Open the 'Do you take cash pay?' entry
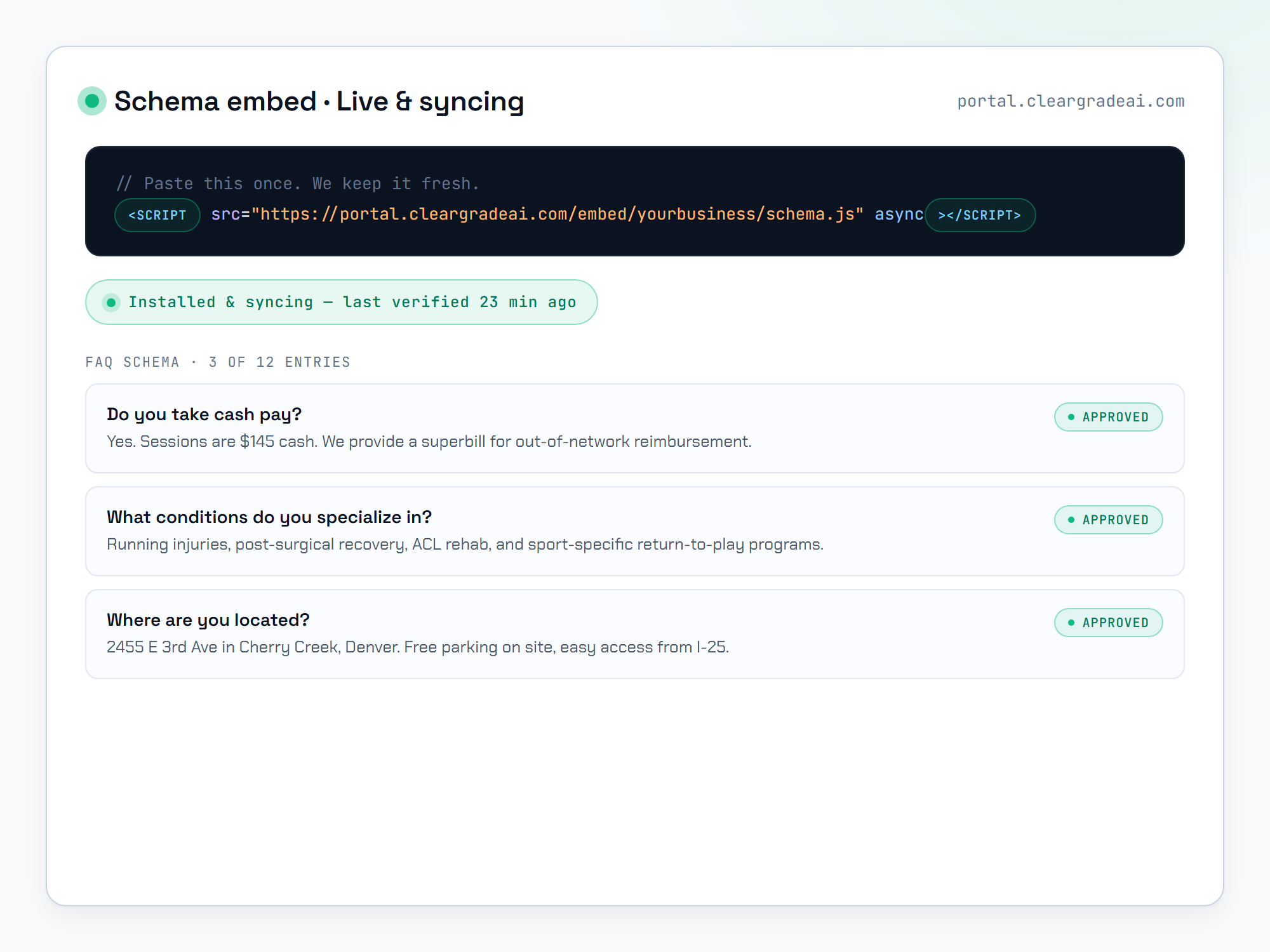Viewport: 1270px width, 952px height. 635,428
